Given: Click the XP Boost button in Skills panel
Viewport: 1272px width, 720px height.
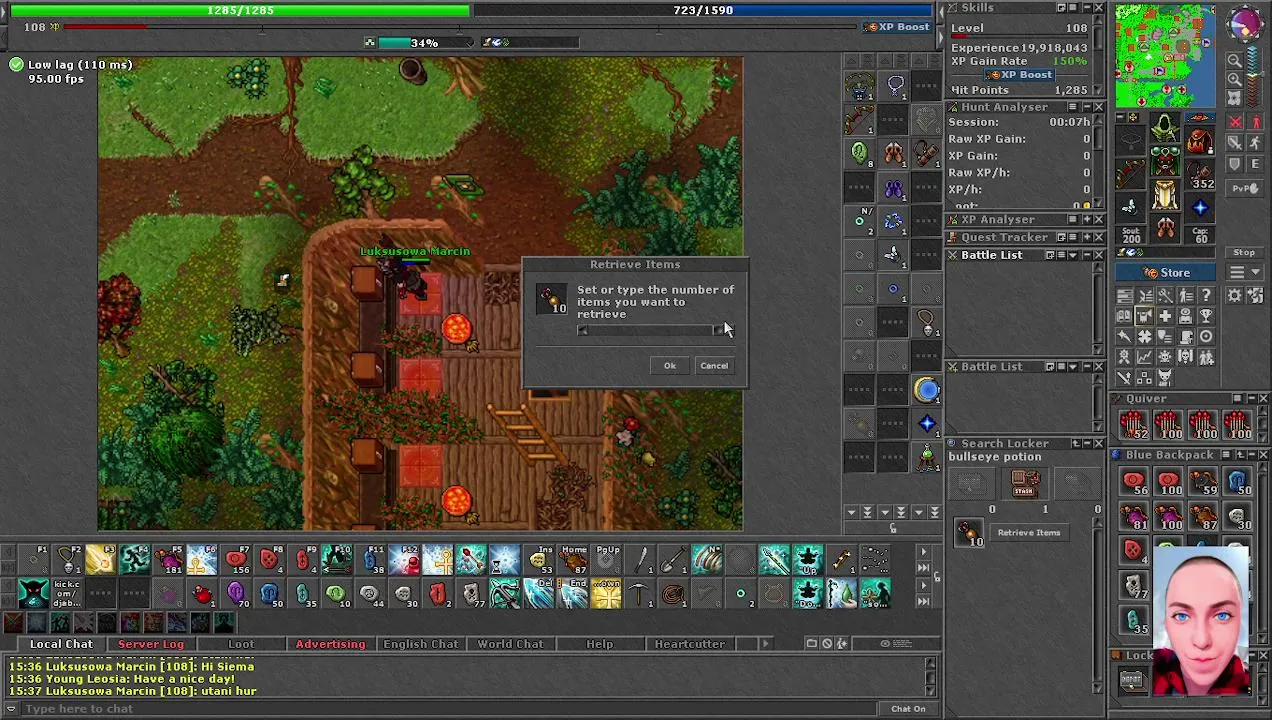Looking at the screenshot, I should click(x=1019, y=75).
